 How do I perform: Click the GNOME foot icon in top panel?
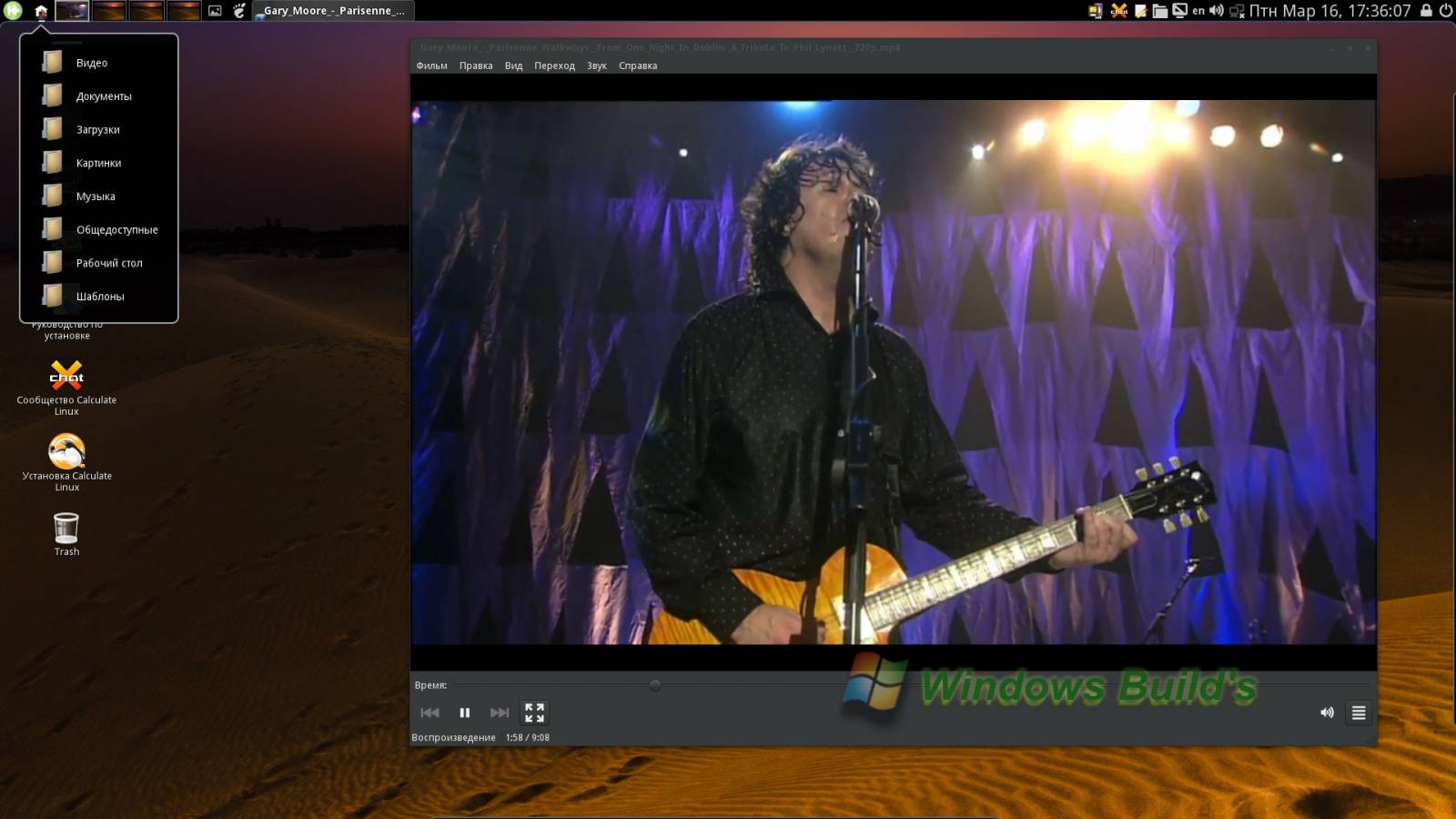pos(239,11)
